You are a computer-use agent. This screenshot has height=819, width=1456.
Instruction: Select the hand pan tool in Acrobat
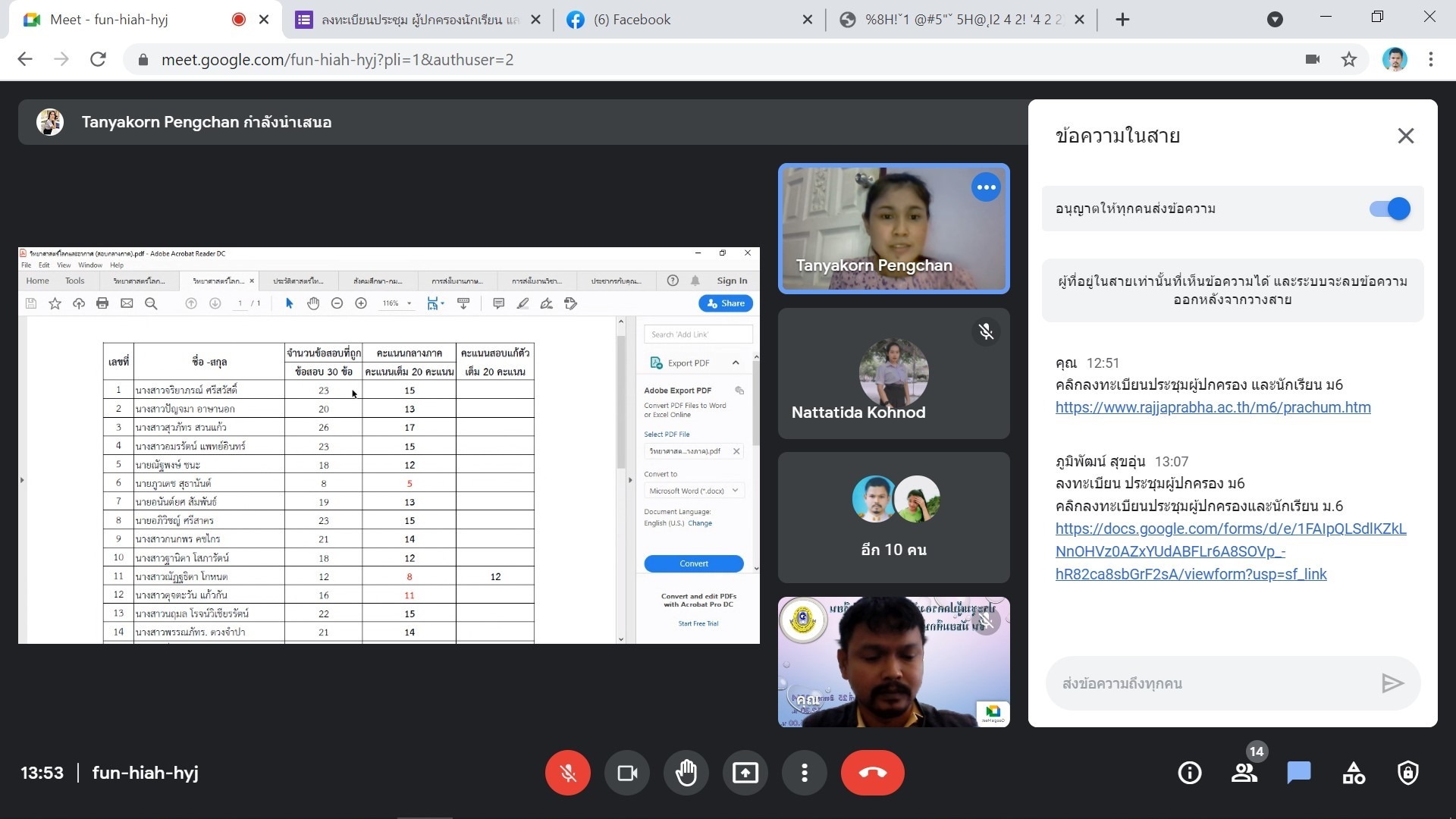click(313, 303)
